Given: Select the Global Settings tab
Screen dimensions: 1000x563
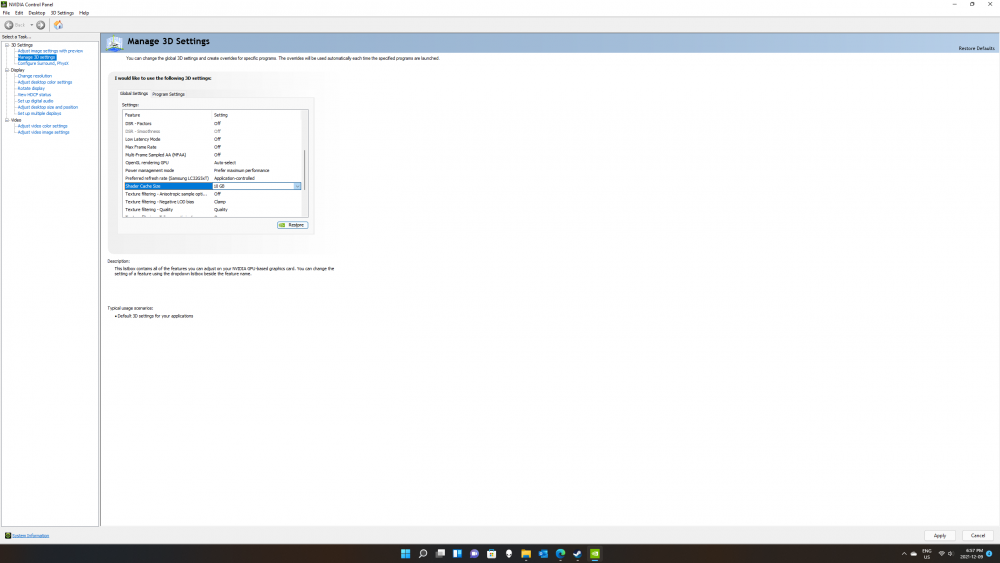Looking at the screenshot, I should tap(134, 93).
